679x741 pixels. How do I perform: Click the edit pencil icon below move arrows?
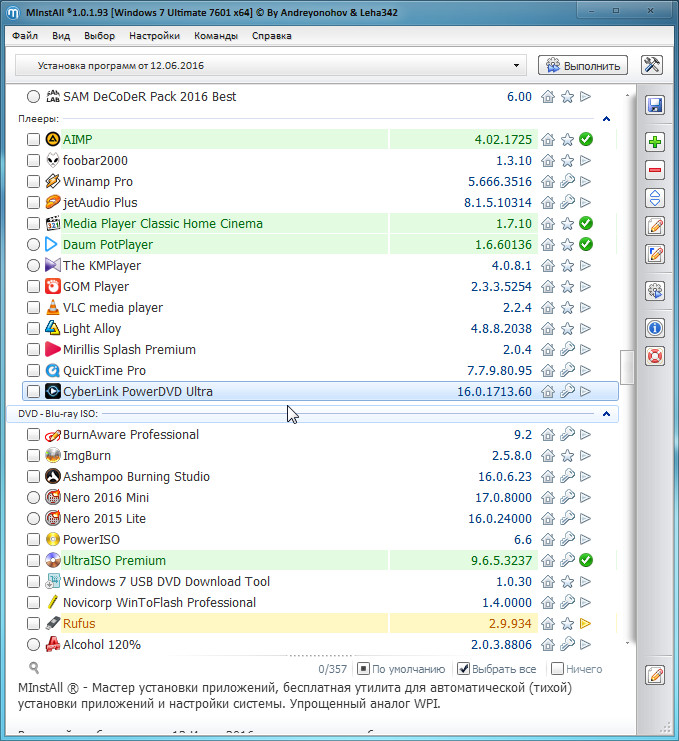pyautogui.click(x=655, y=226)
